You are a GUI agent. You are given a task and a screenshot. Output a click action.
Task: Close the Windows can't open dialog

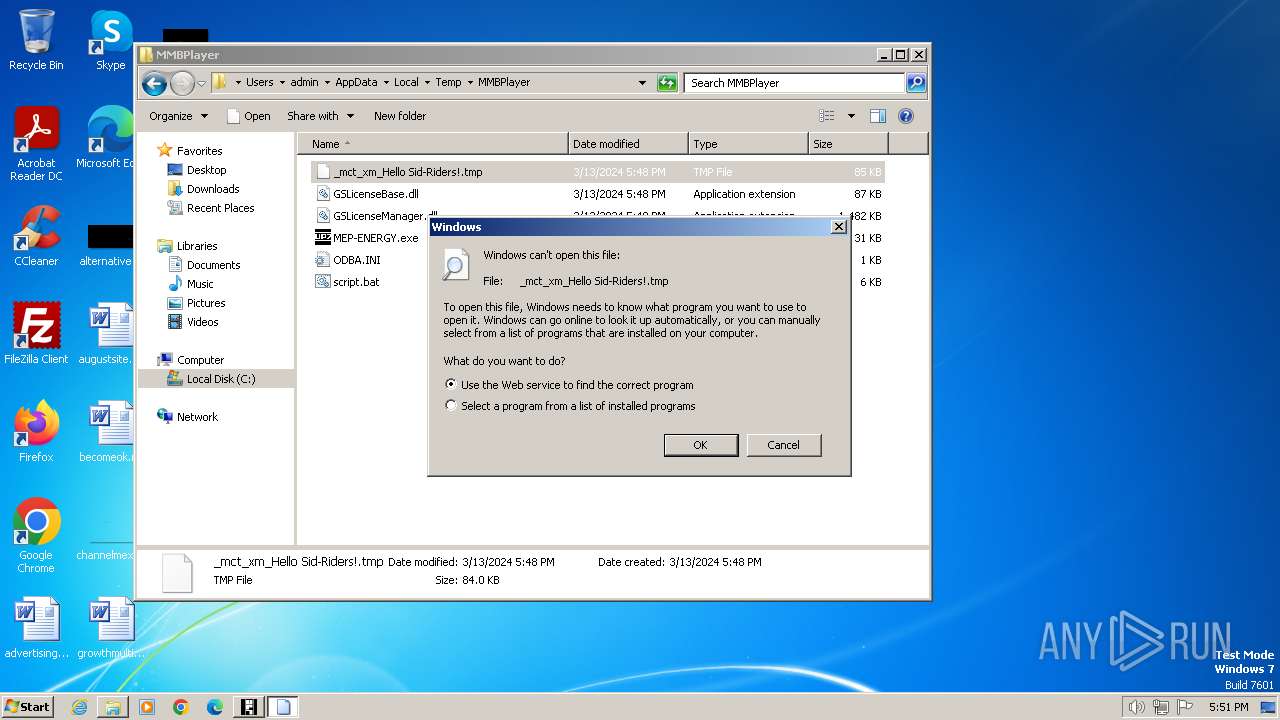[839, 227]
